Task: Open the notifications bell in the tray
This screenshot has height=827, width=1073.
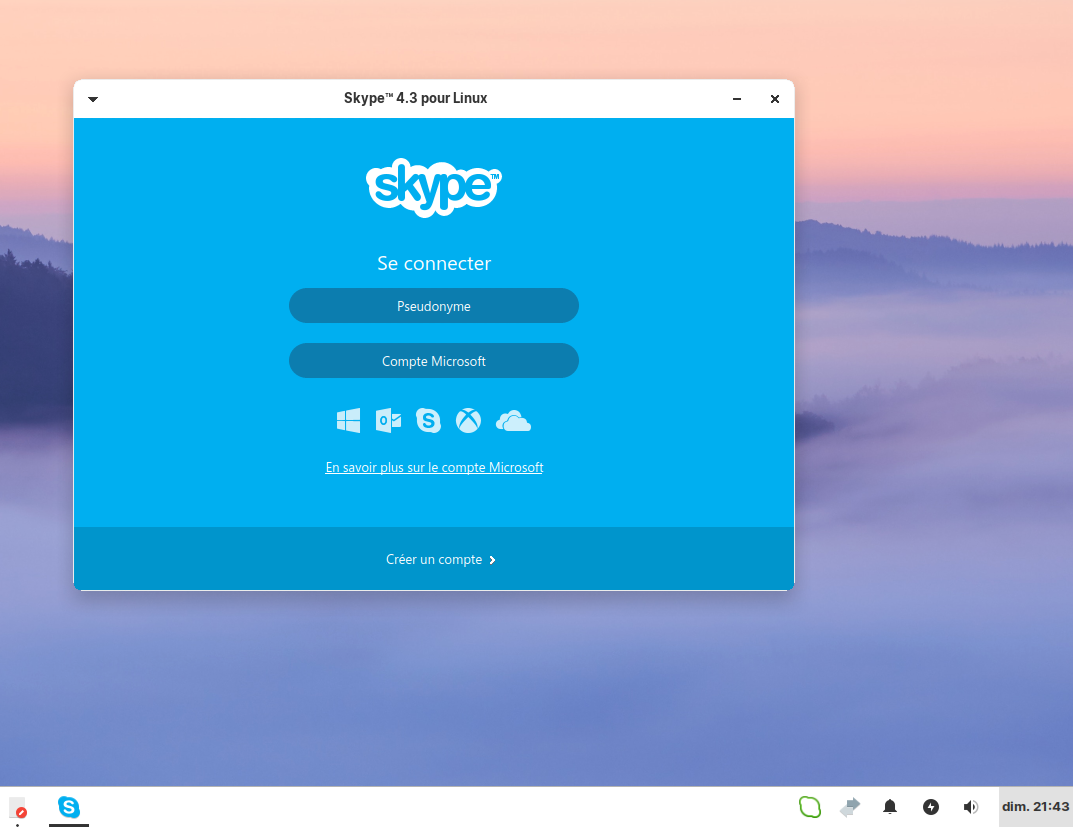Action: pos(889,807)
